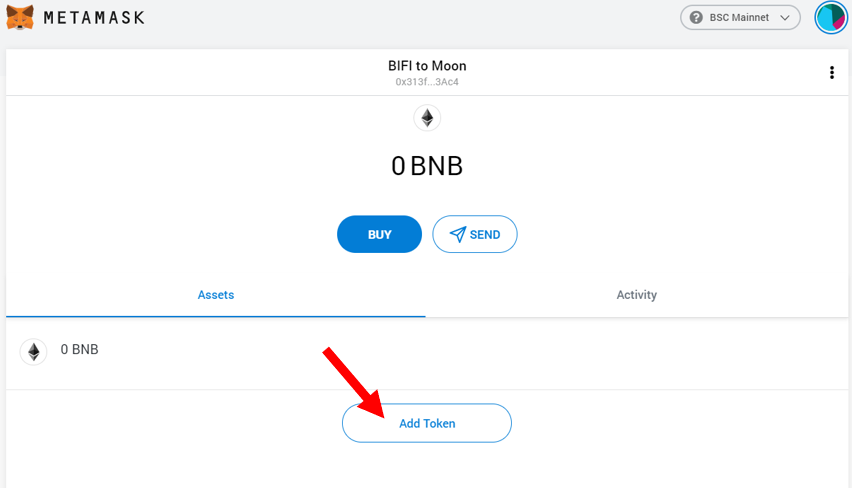Click the red arrow annotation
This screenshot has height=488, width=852.
(354, 383)
